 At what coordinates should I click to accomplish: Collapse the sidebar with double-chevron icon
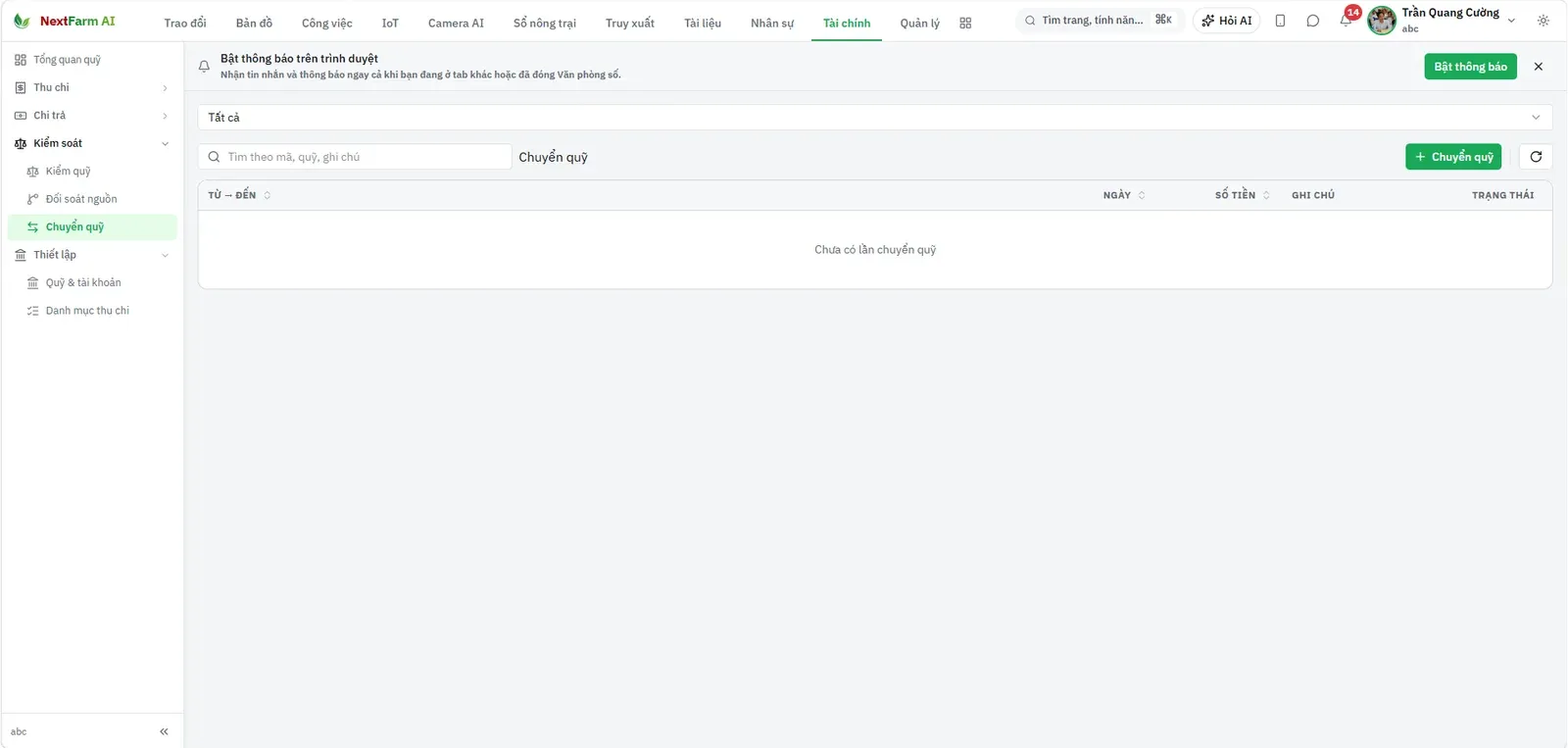[x=164, y=731]
